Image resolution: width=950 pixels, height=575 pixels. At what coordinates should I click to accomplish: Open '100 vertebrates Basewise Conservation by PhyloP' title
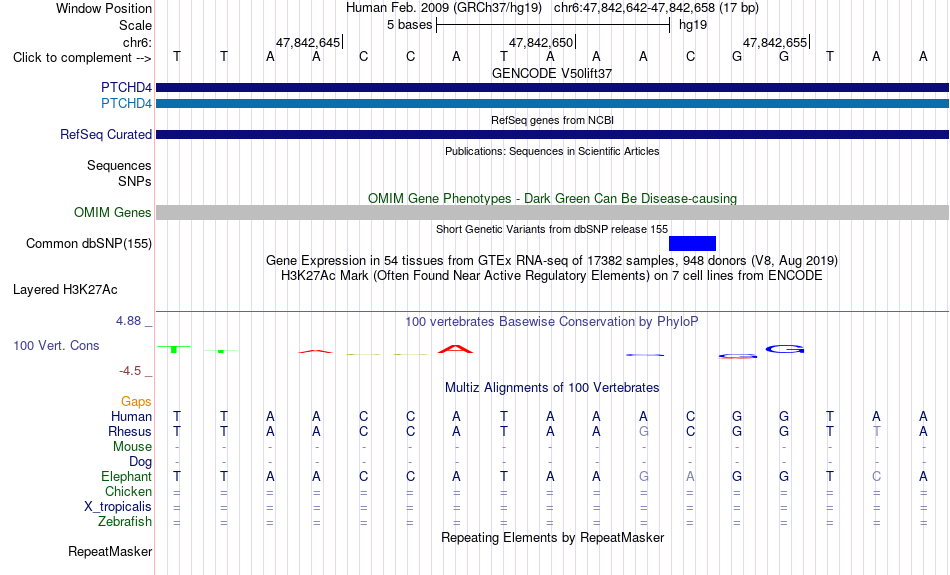click(552, 322)
